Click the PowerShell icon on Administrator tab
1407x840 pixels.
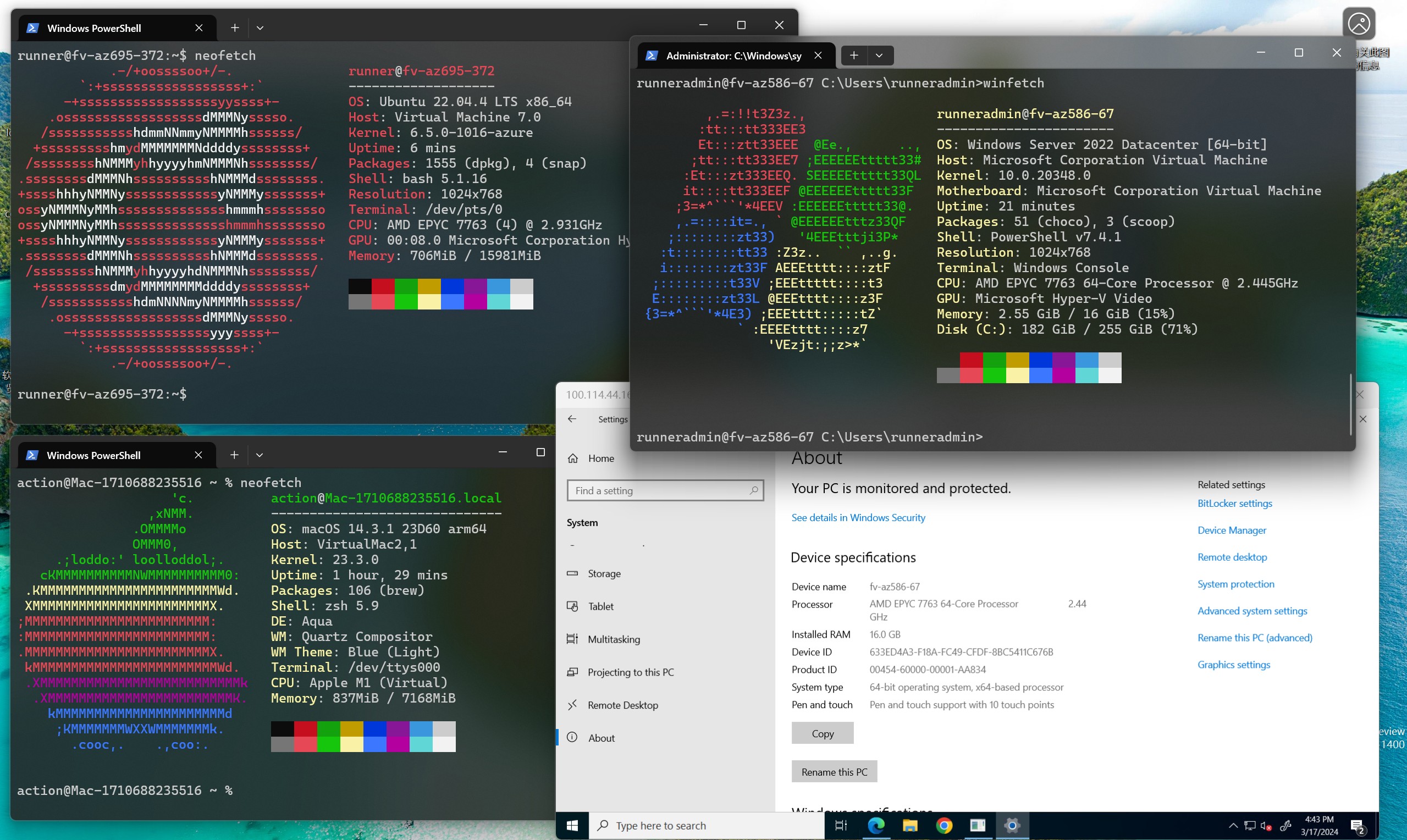[652, 56]
